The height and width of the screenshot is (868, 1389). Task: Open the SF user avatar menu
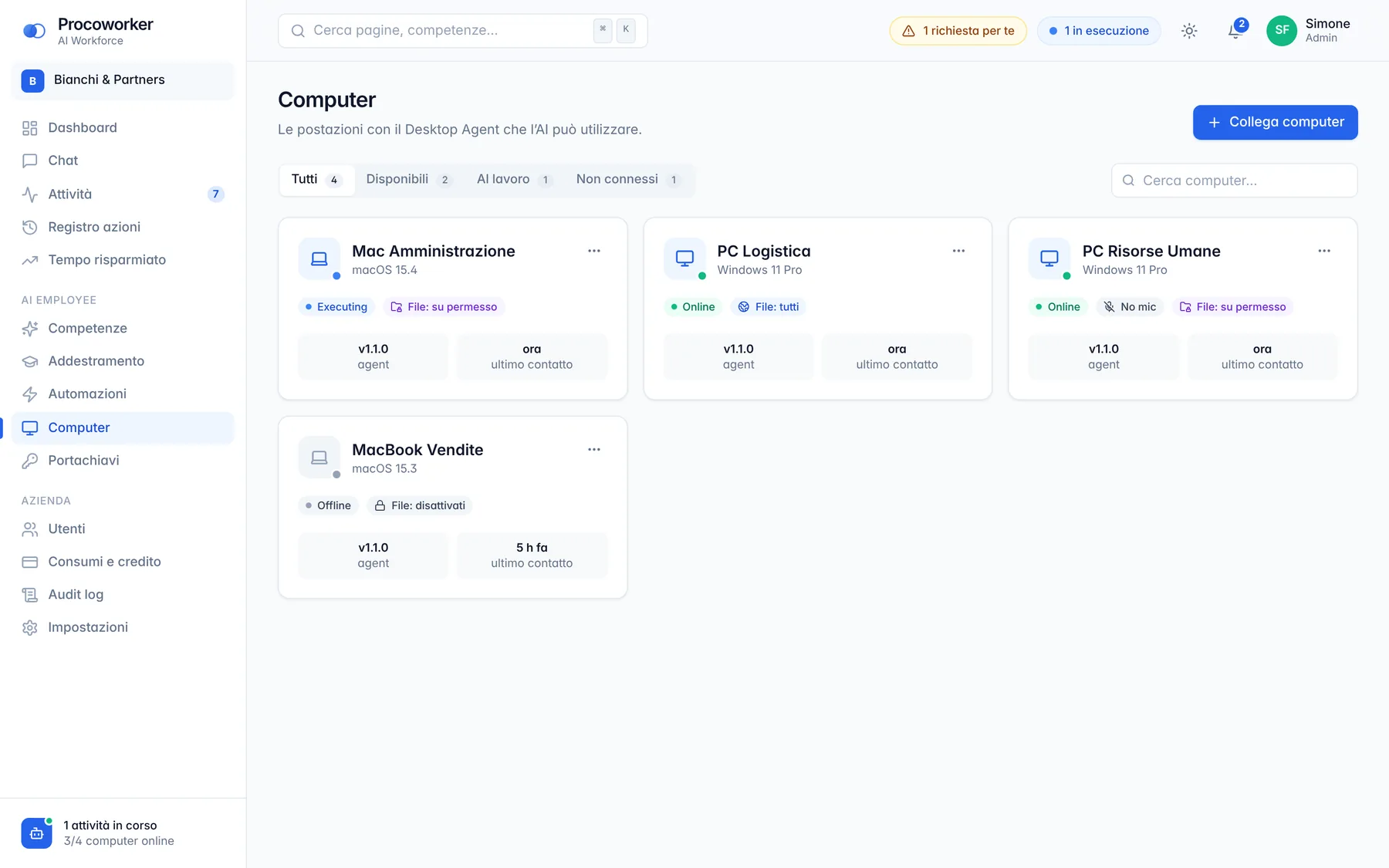coord(1282,31)
